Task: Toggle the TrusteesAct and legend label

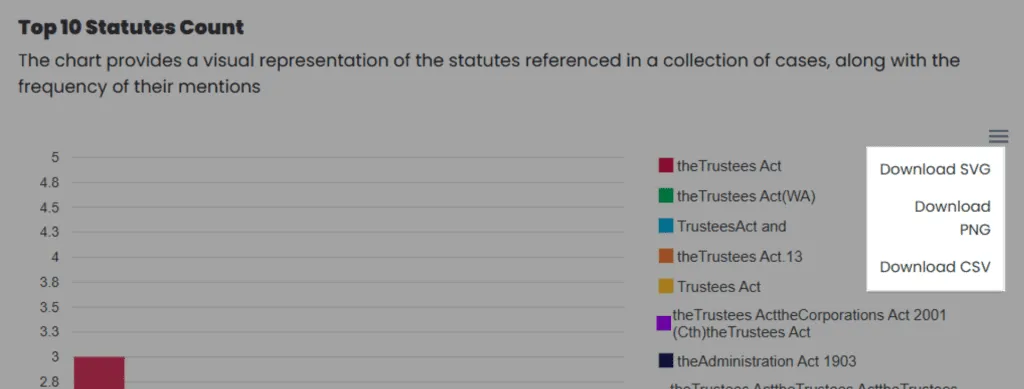Action: click(x=731, y=226)
